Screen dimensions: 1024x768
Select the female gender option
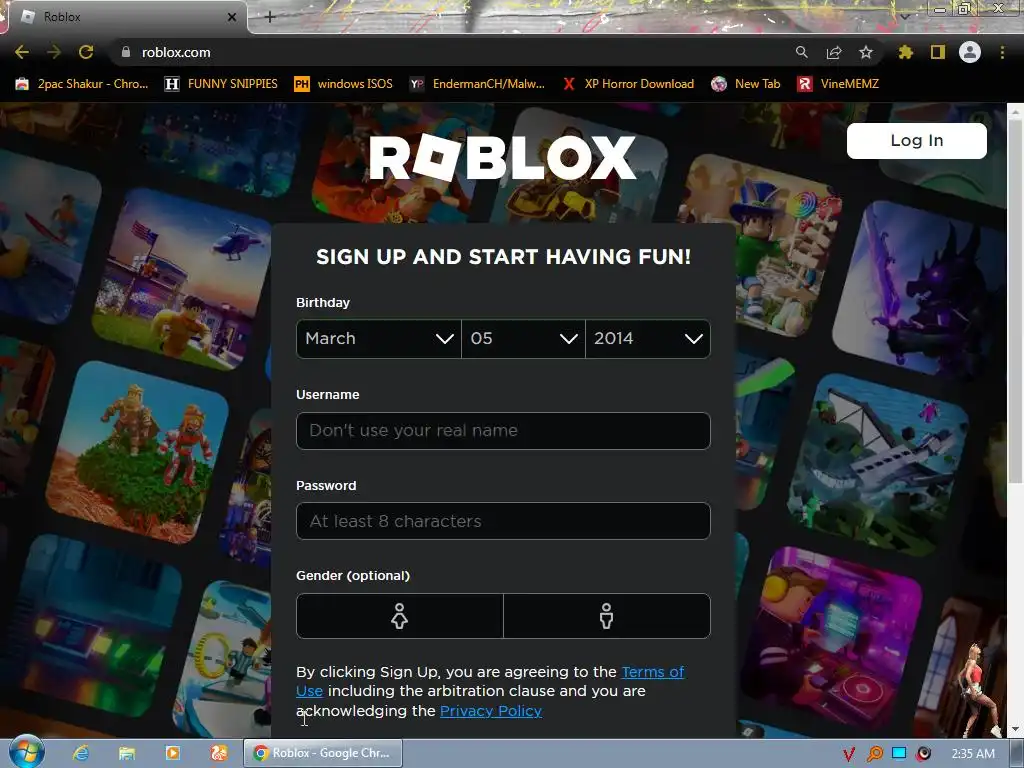point(400,616)
